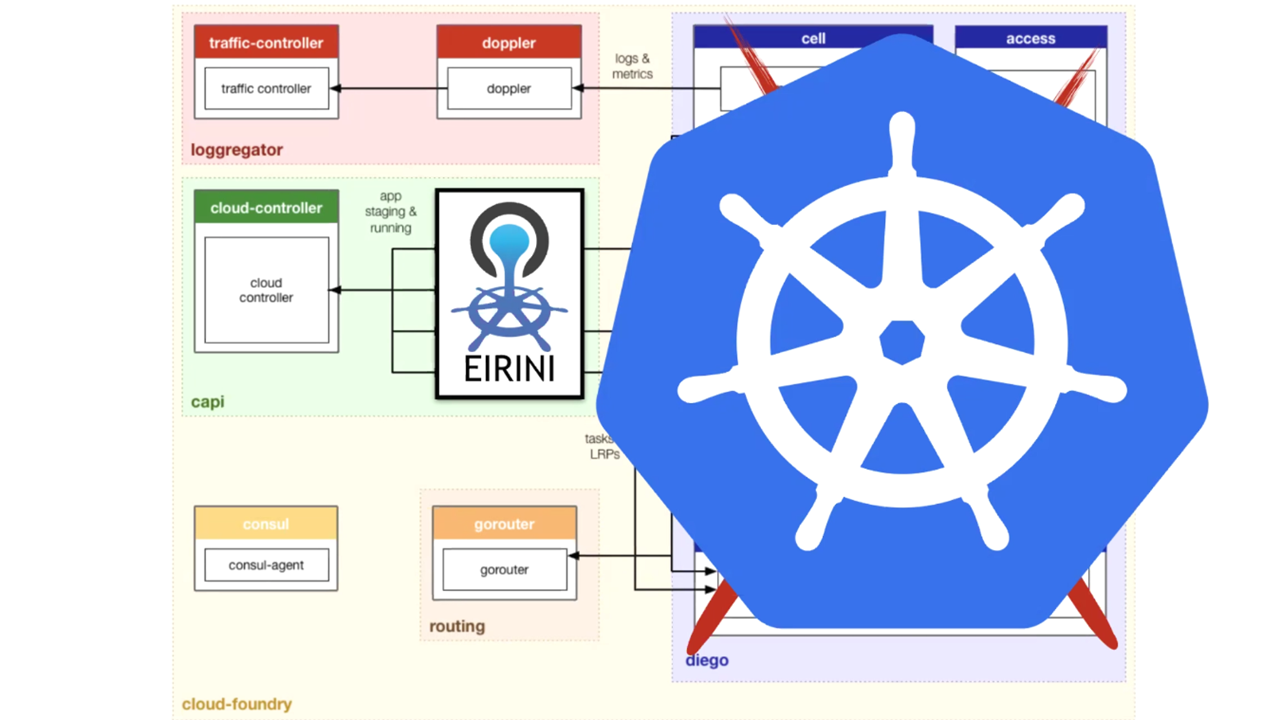1280x720 pixels.
Task: Select the yellow consul header
Action: (x=266, y=524)
